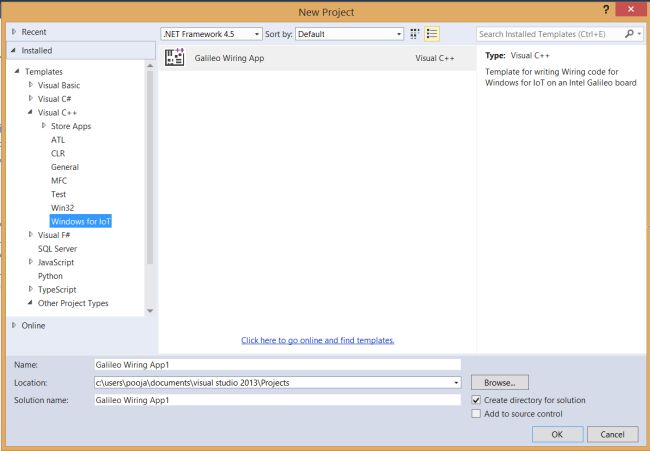Open the Sort by Default dropdown
The width and height of the screenshot is (650, 451).
click(x=349, y=34)
